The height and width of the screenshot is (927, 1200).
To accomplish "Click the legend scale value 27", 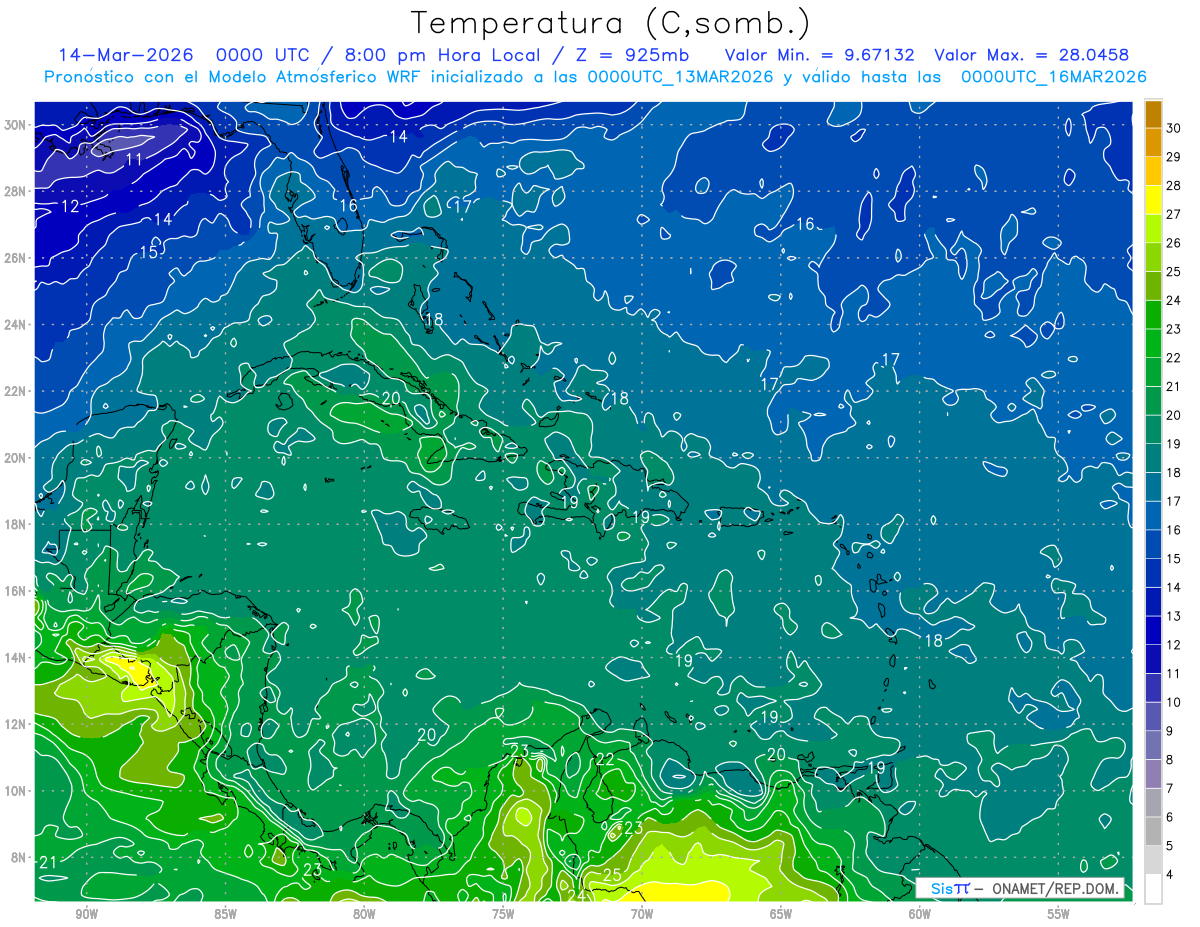I will coord(1173,215).
